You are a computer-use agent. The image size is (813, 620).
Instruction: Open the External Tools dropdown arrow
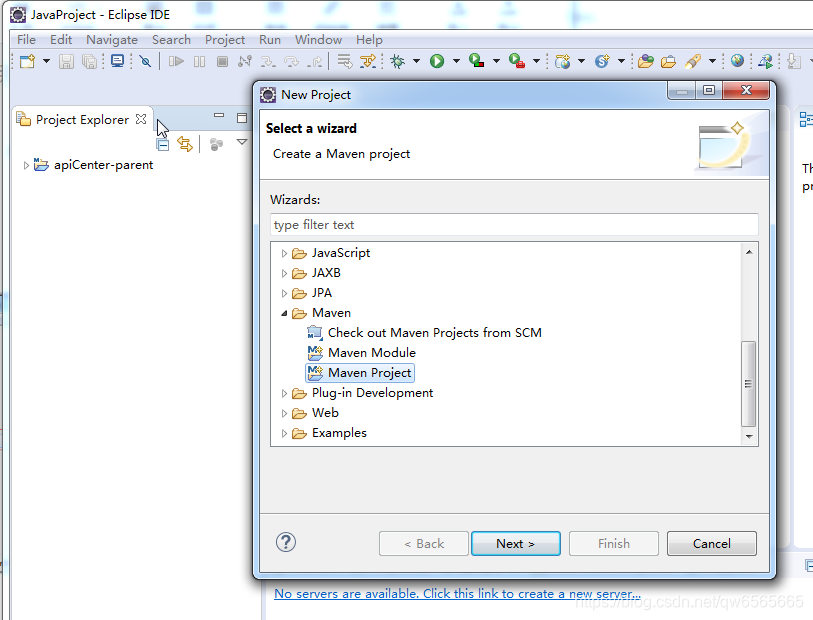(537, 61)
